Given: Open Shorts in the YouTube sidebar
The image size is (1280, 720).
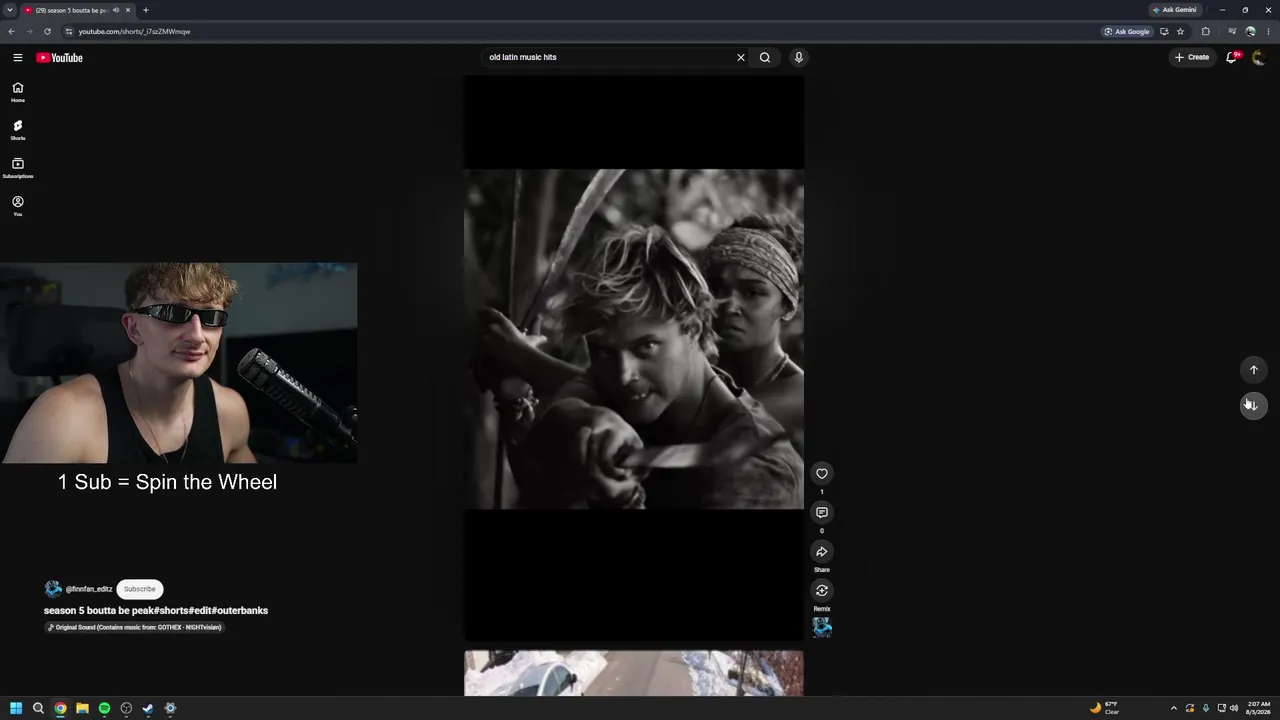Looking at the screenshot, I should coord(18,130).
